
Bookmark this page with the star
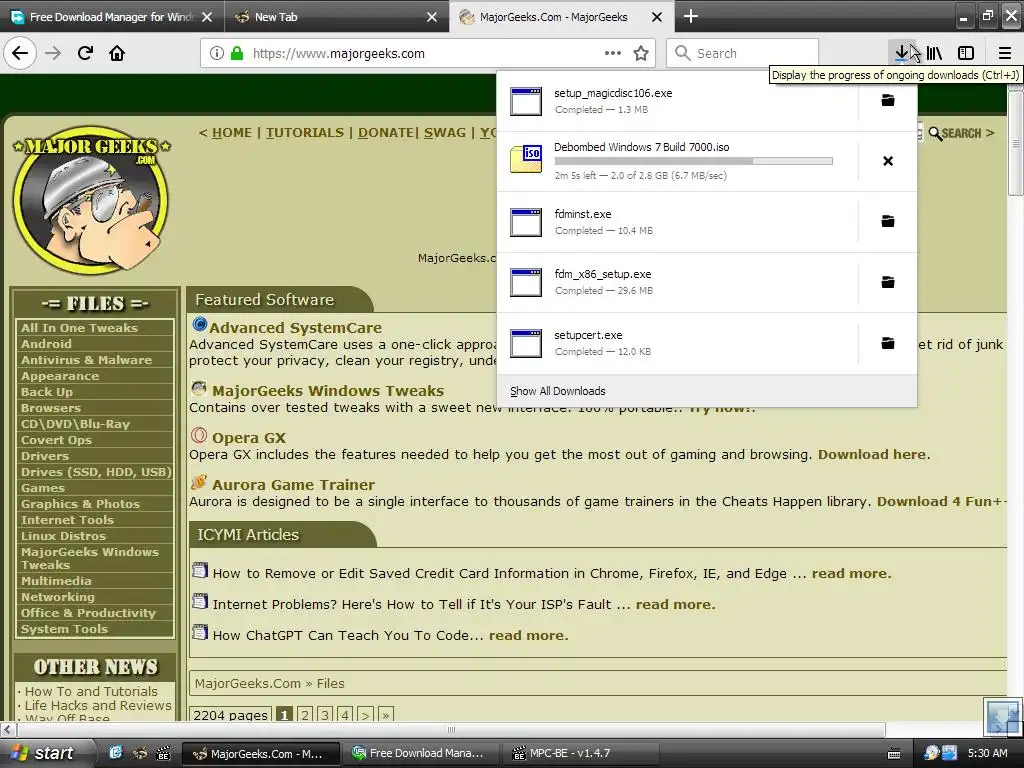[641, 53]
